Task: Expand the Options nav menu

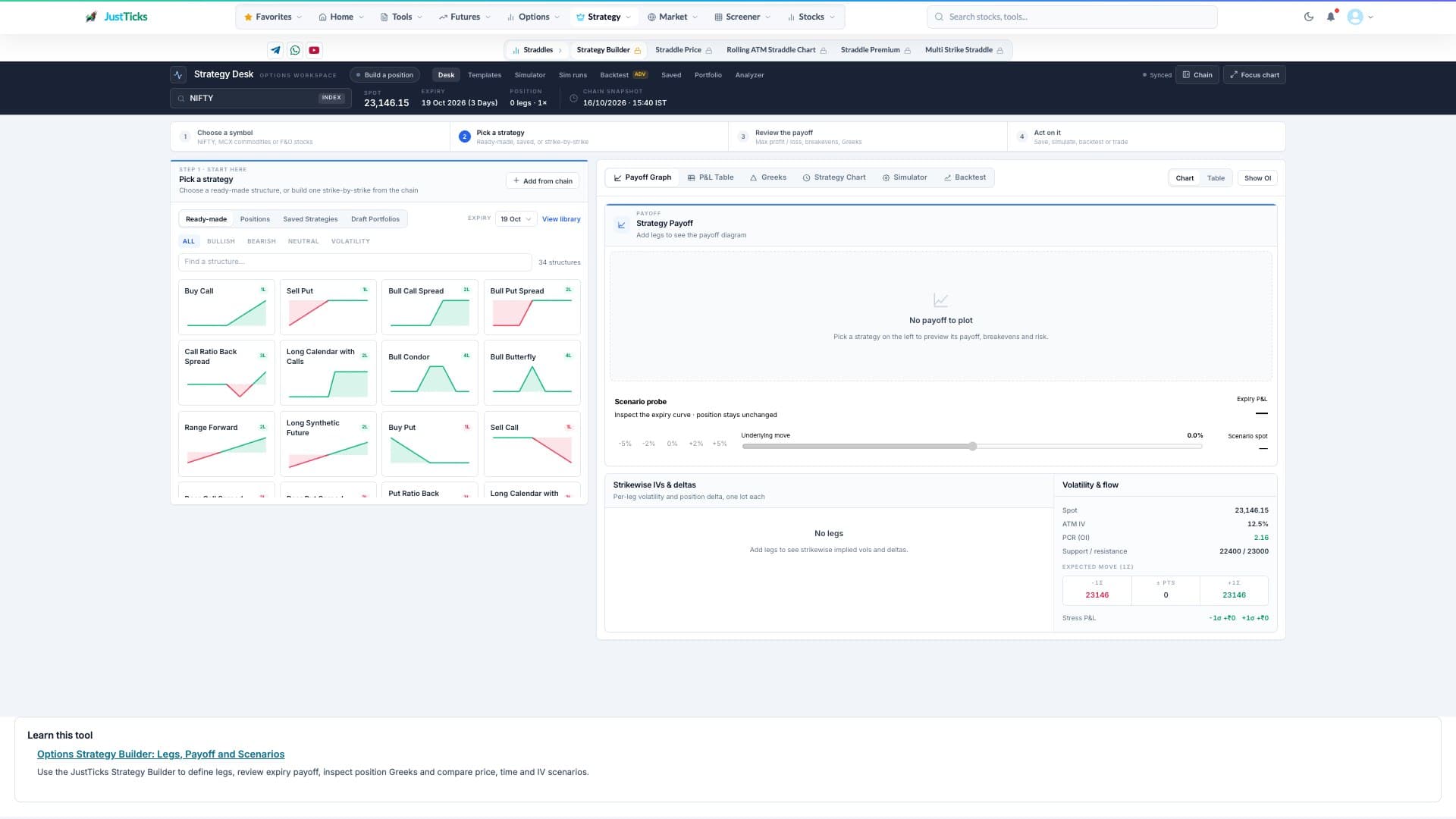Action: tap(534, 17)
